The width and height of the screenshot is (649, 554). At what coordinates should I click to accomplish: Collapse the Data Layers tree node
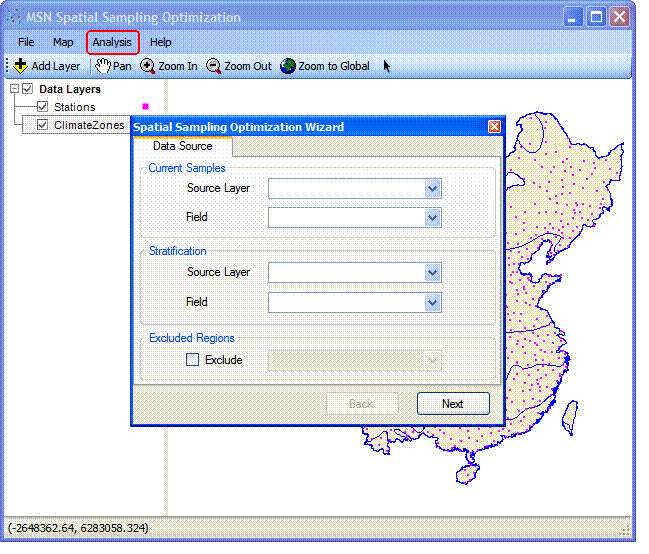coord(14,89)
